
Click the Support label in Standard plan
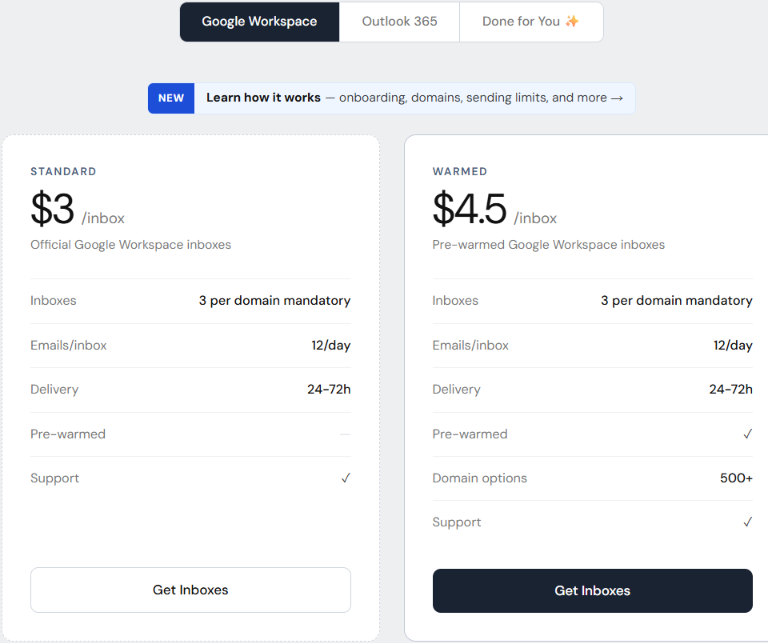[x=54, y=478]
